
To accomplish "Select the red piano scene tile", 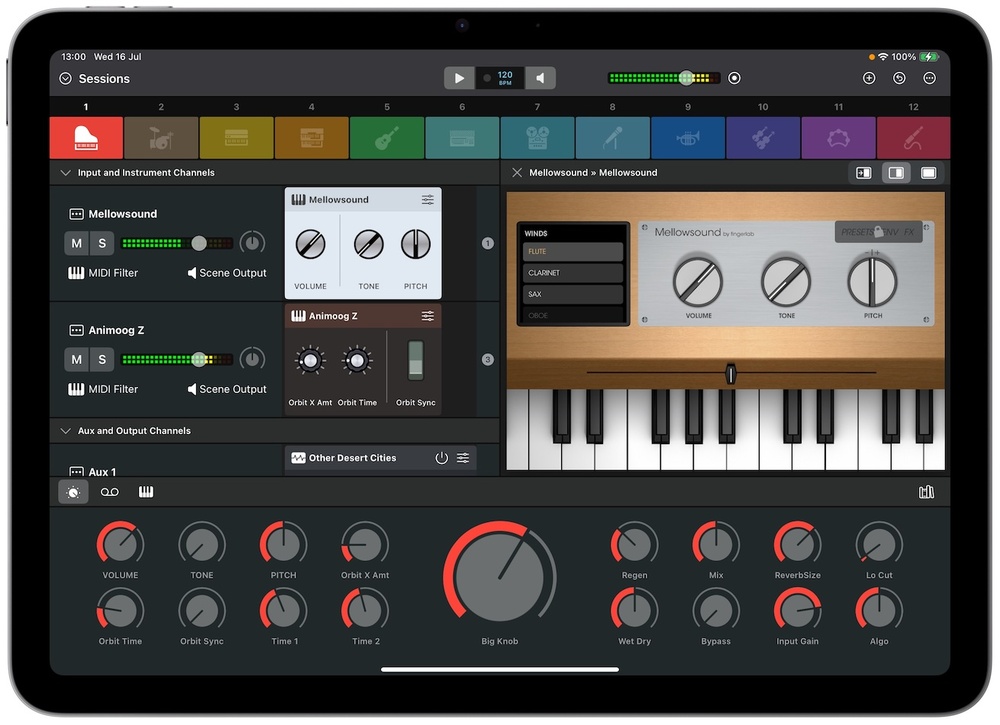I will pyautogui.click(x=86, y=138).
